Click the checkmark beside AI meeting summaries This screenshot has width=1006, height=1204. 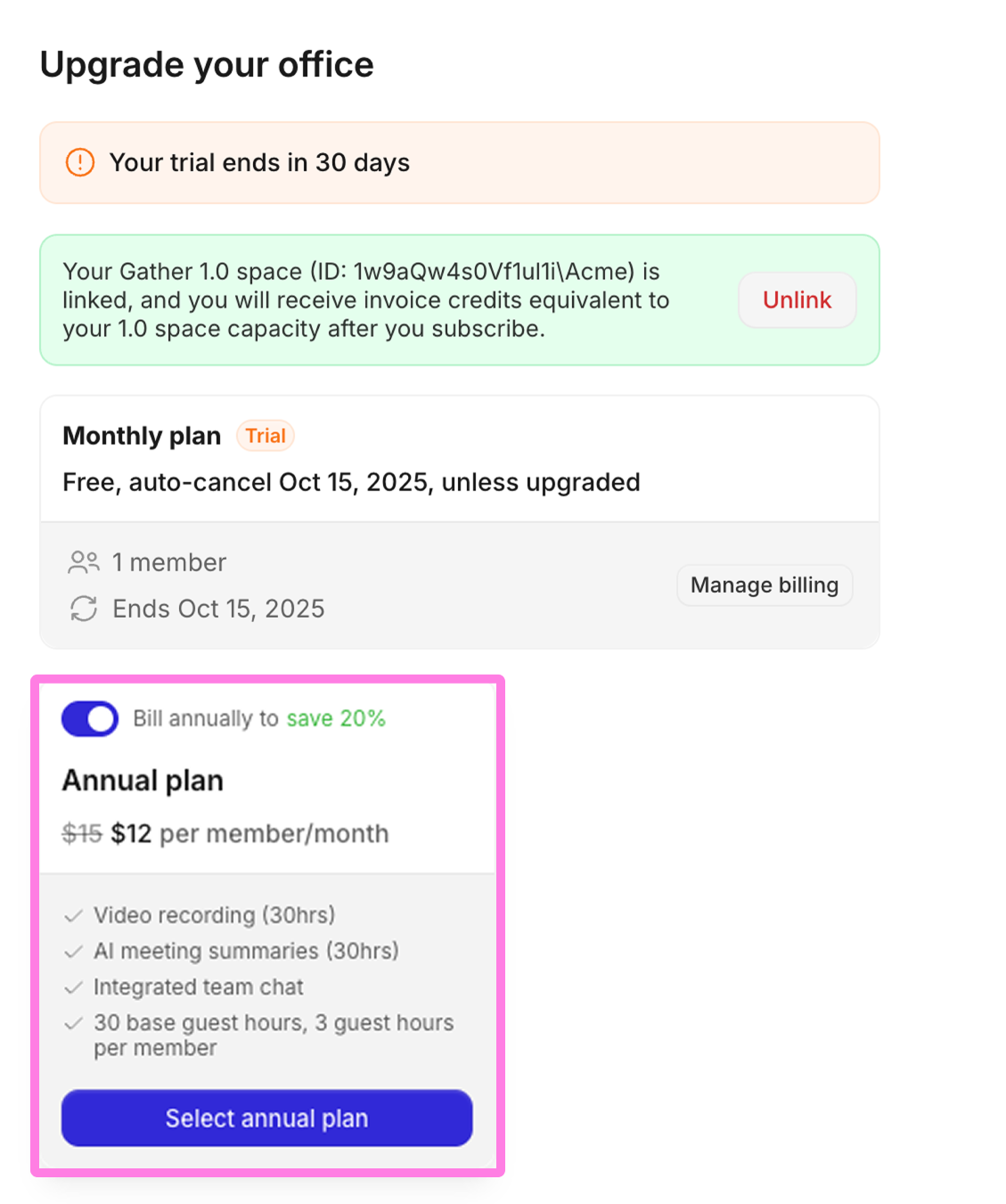point(74,951)
